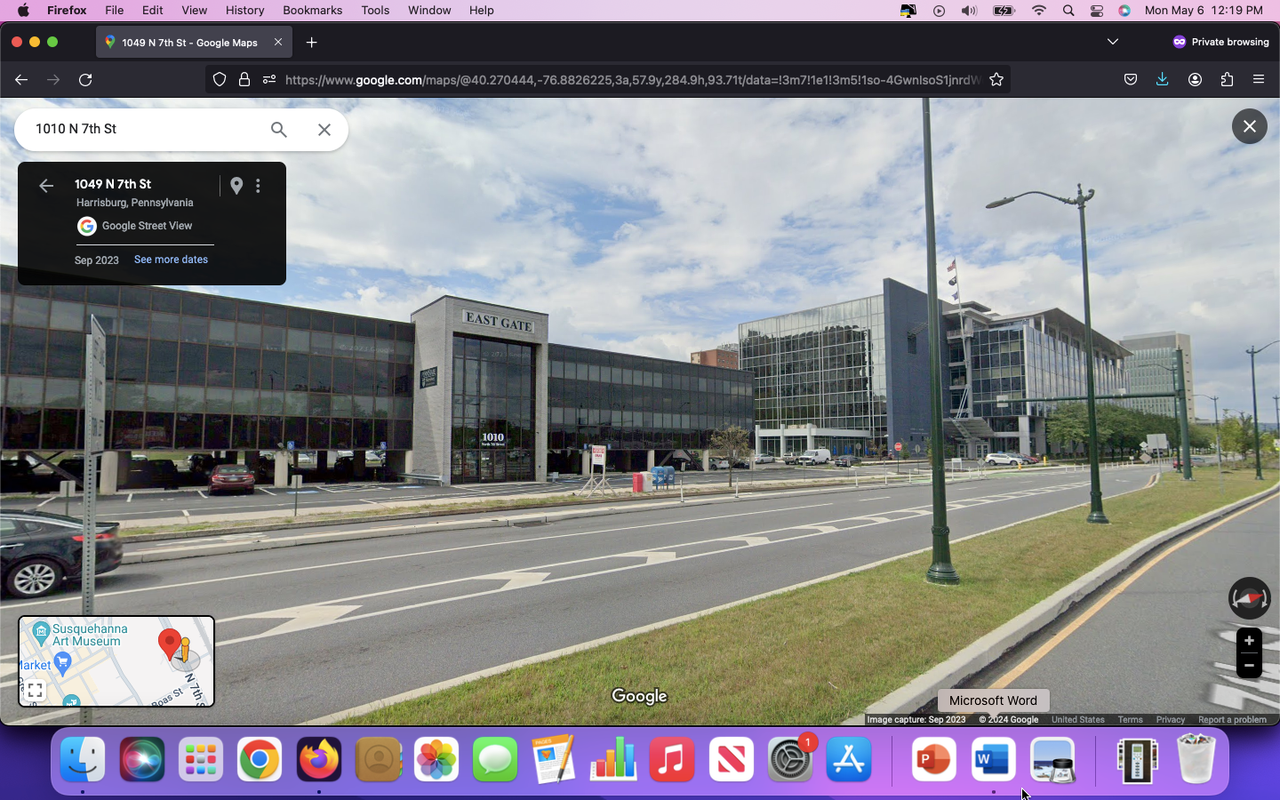Click the site permissions icon in address bar

coord(269,80)
